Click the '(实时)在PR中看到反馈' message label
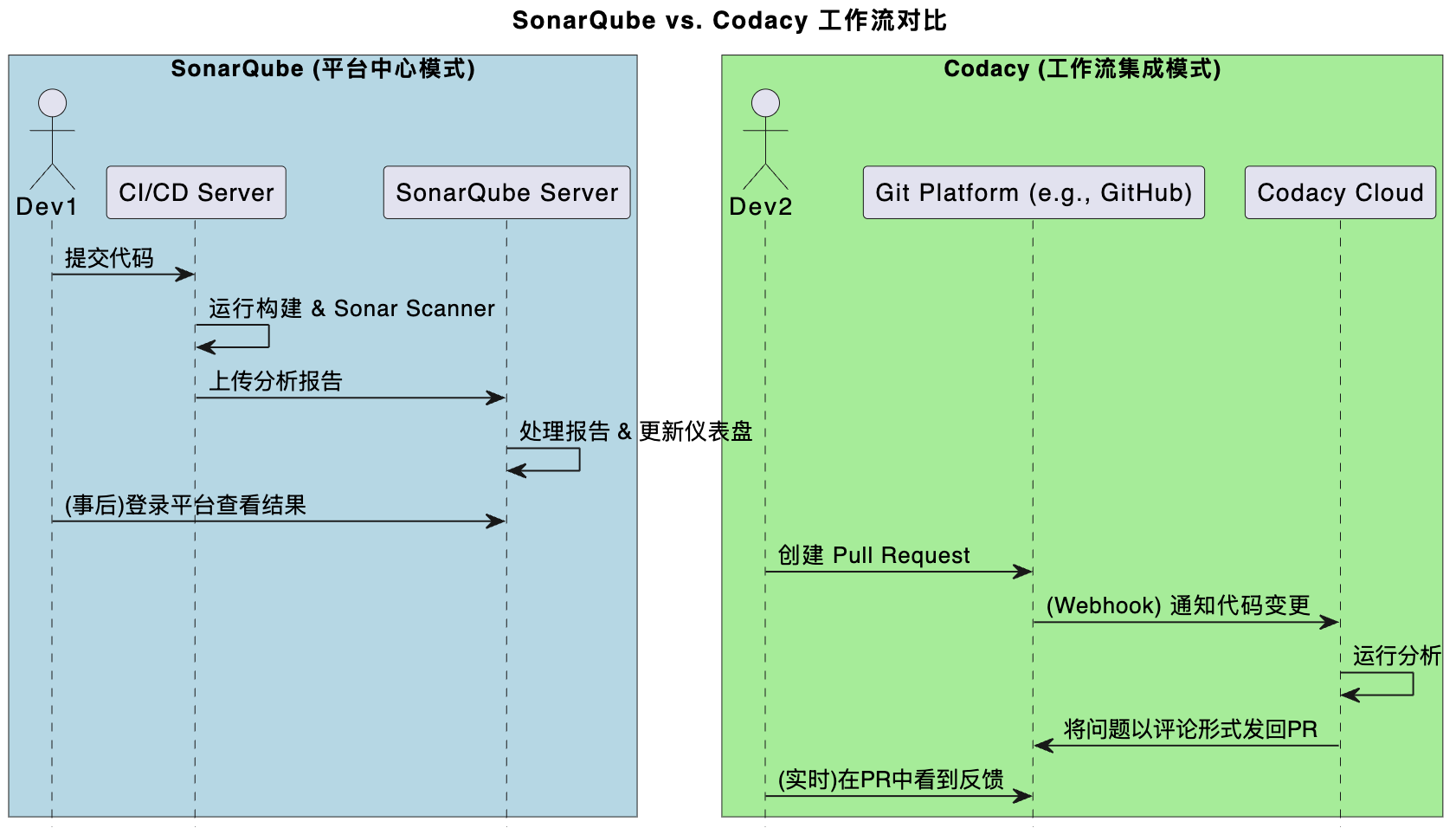1456x828 pixels. click(x=891, y=779)
